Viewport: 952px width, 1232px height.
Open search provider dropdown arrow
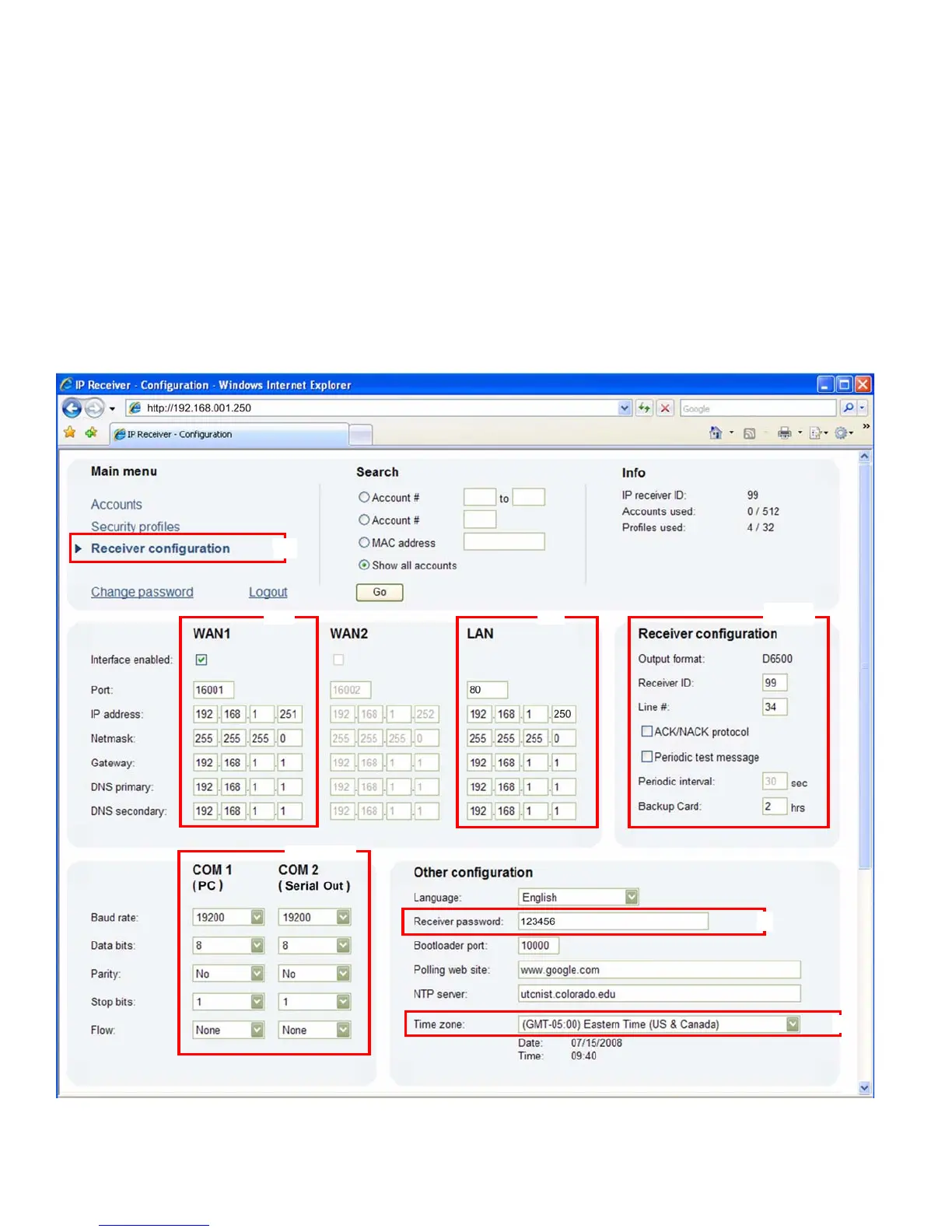coord(863,408)
